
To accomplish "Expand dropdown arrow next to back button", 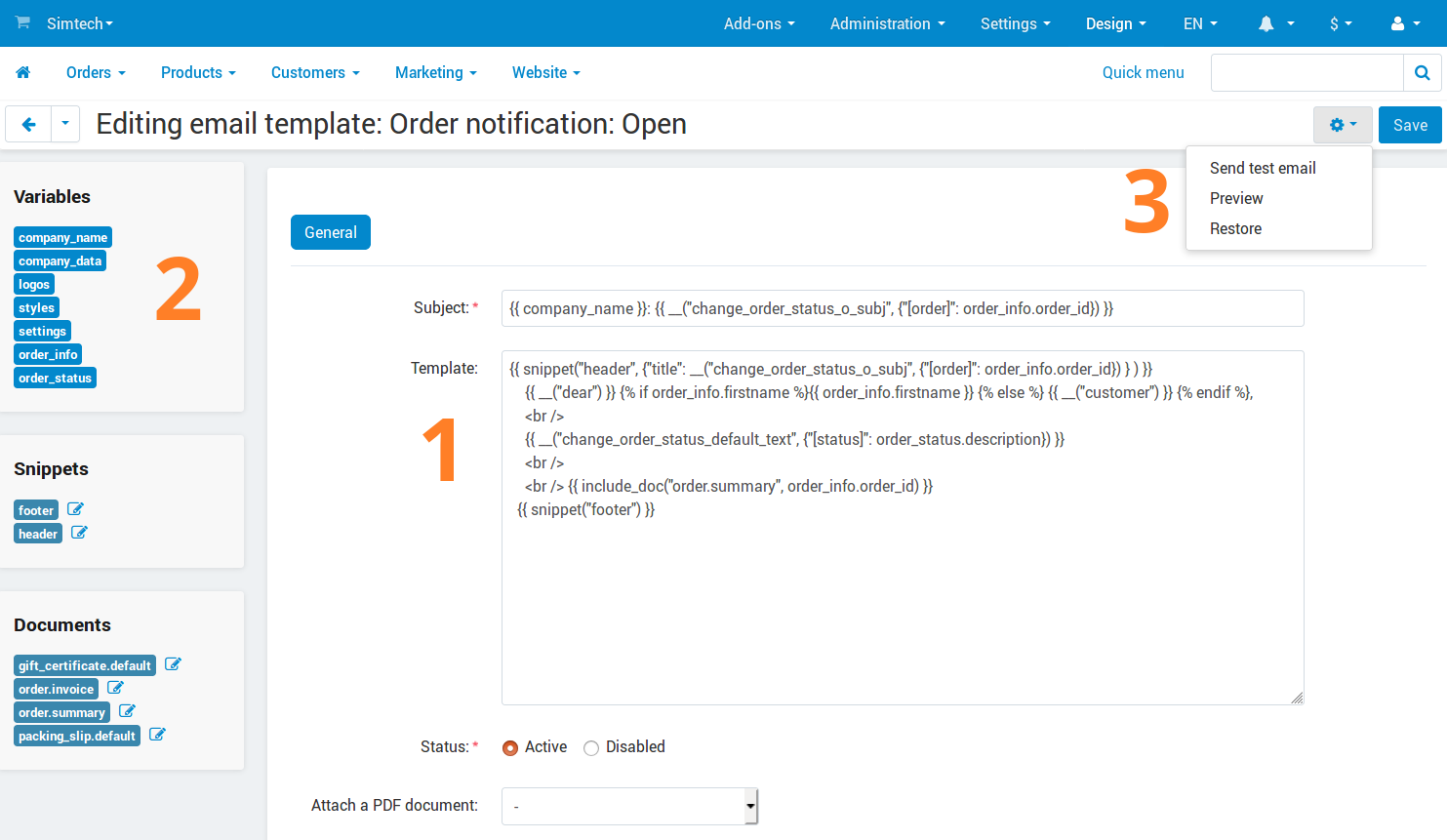I will (x=65, y=124).
